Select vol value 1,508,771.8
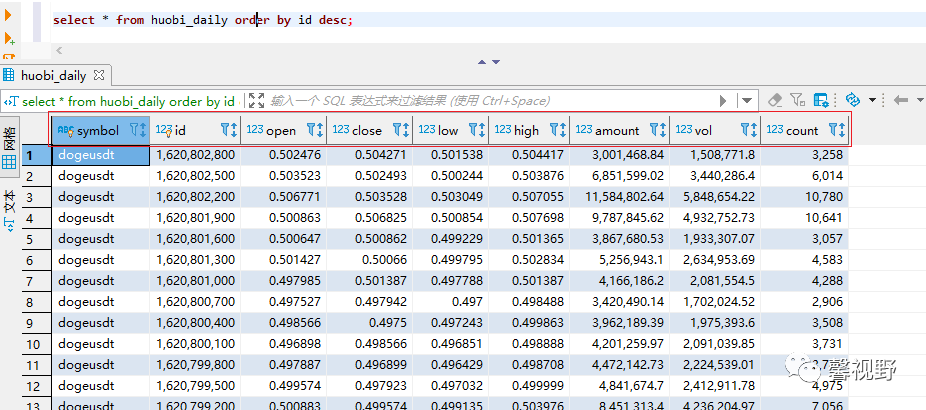Viewport: 926px width, 410px height. (716, 155)
